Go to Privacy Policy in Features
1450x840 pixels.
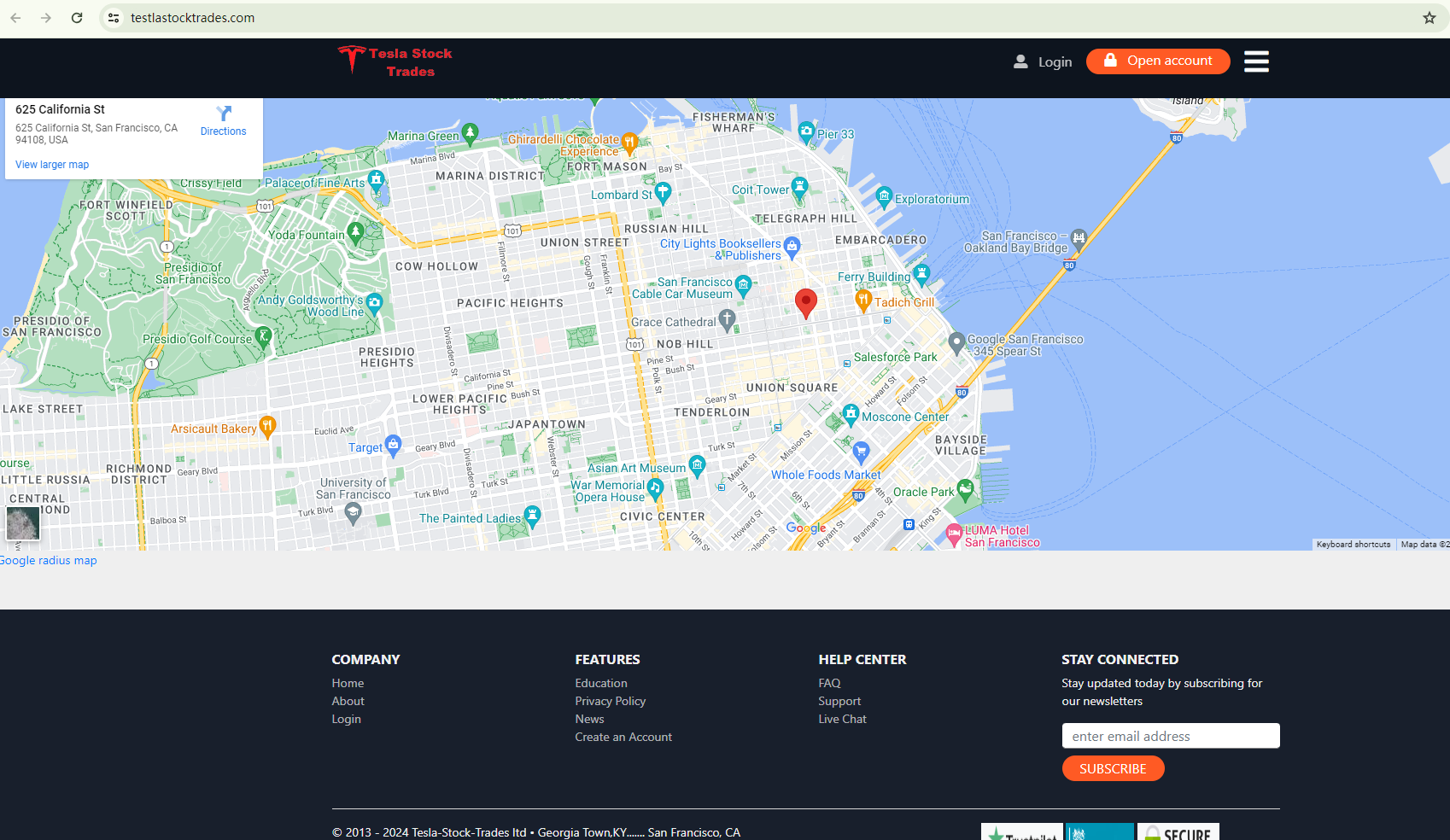610,701
